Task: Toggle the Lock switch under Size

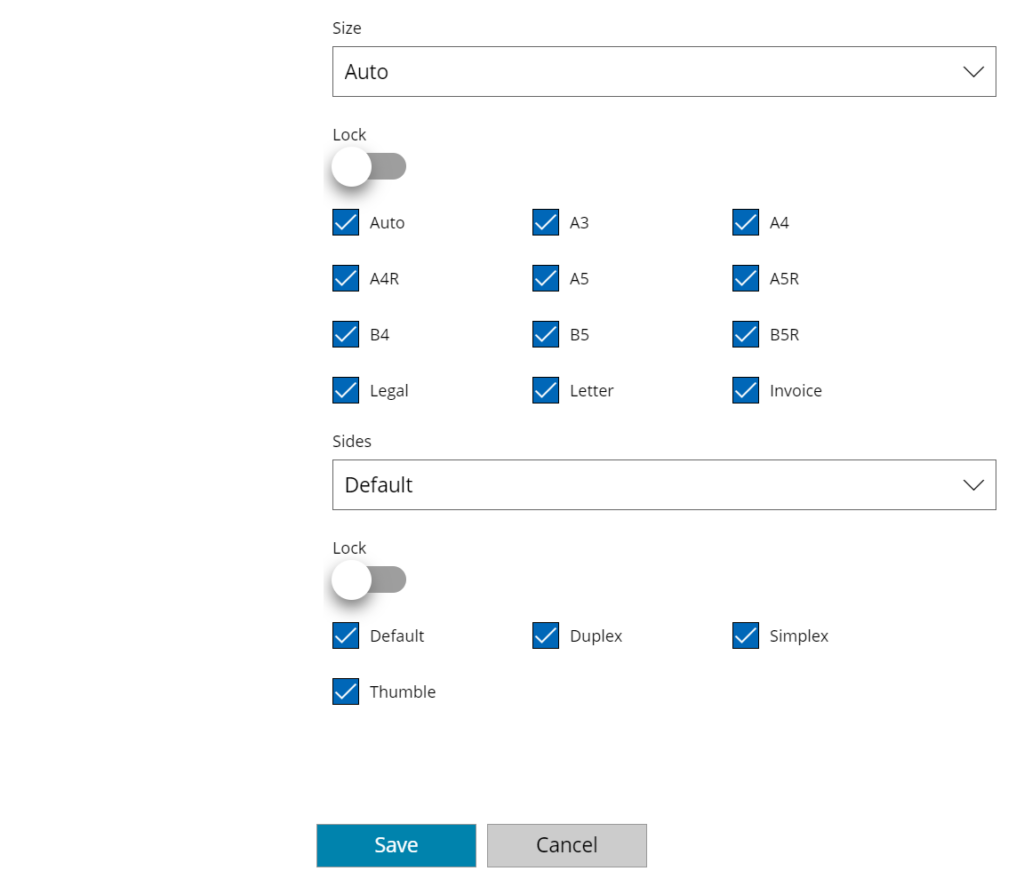Action: pos(369,167)
